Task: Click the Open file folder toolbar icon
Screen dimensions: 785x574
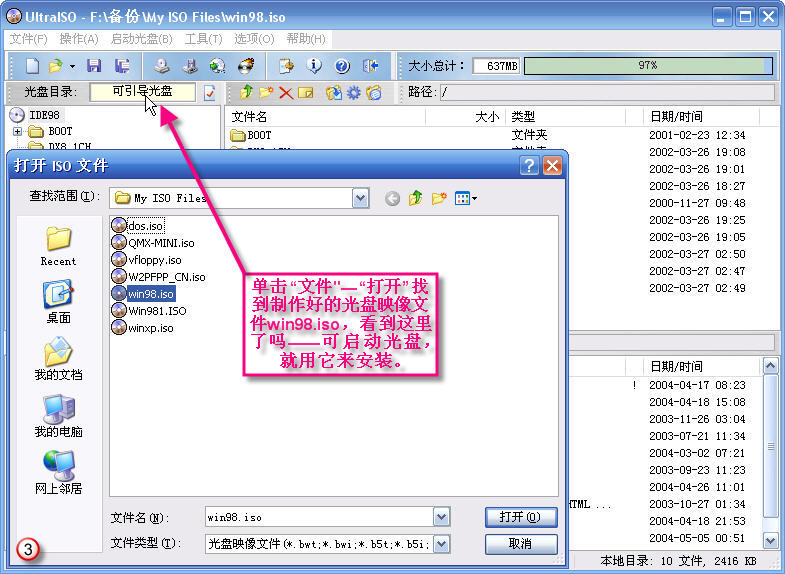Action: coord(55,66)
